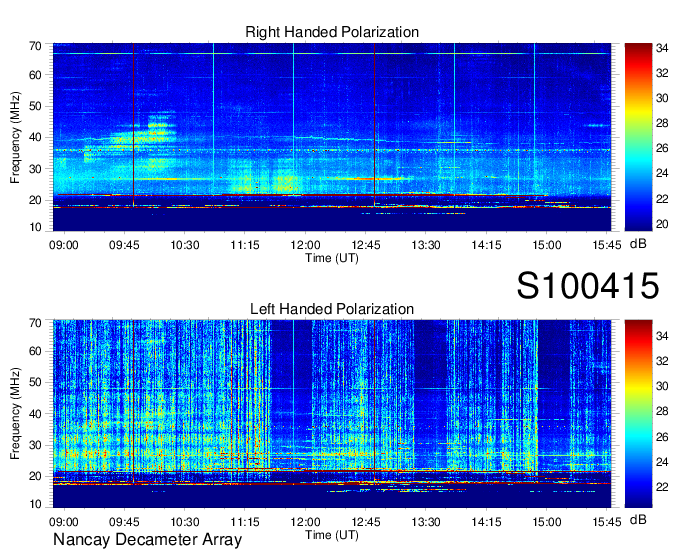
Task: Click the 15:45 time tick under Right Handed plot
Action: coord(607,245)
